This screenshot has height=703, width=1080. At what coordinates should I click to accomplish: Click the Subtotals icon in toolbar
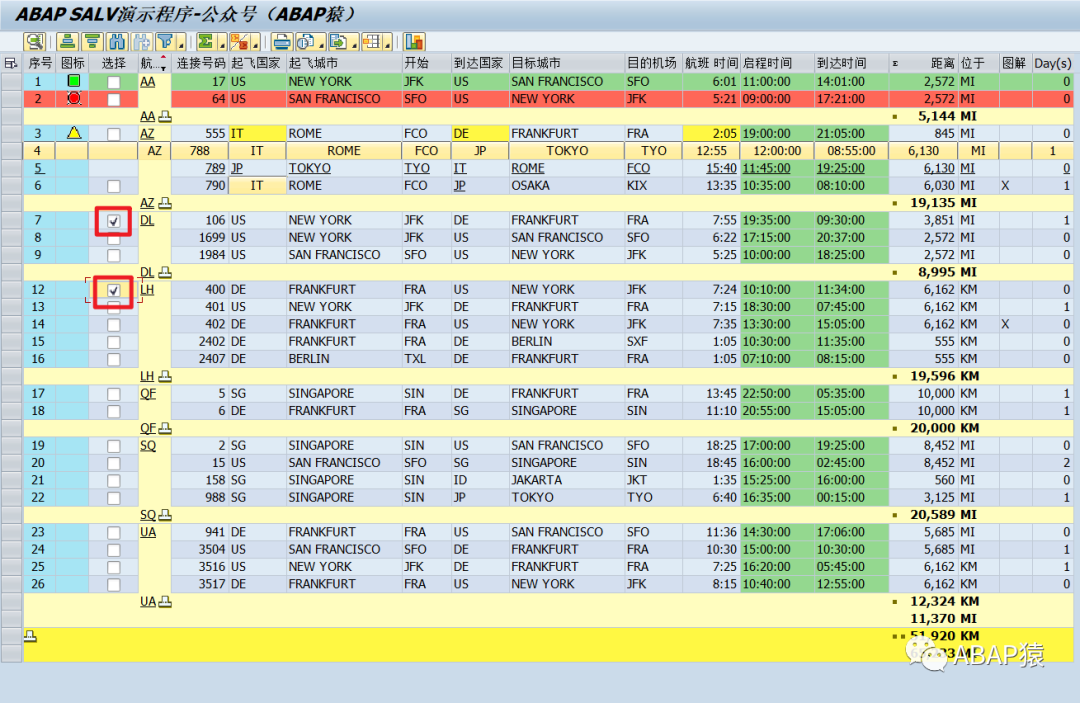[x=239, y=42]
